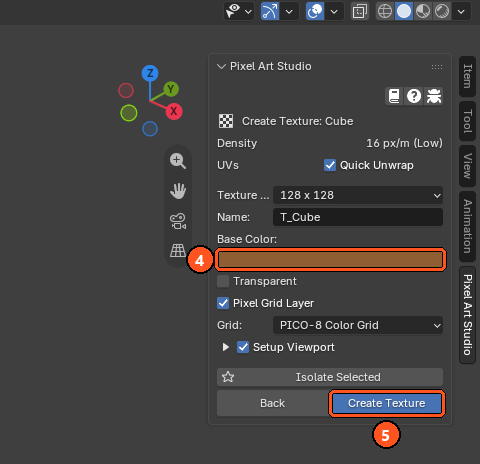Open the documentation book icon

(x=394, y=96)
